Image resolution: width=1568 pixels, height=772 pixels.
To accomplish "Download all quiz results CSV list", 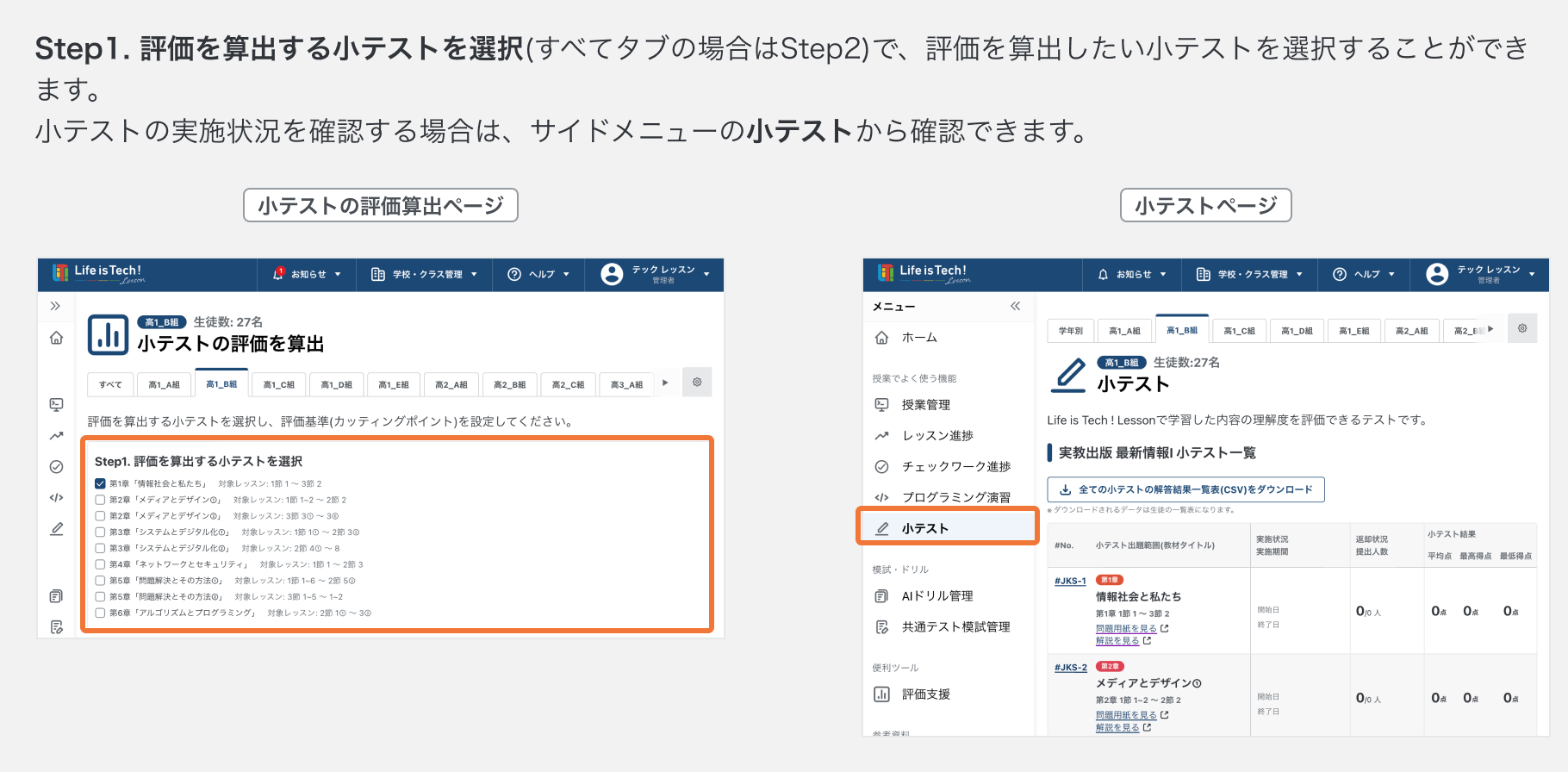I will pos(1185,489).
